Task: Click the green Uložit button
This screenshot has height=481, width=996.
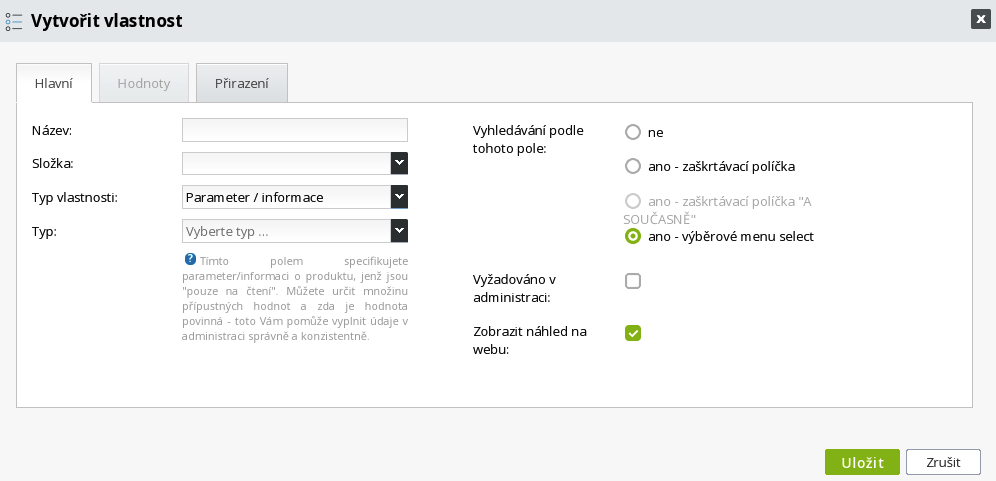Action: (x=863, y=463)
